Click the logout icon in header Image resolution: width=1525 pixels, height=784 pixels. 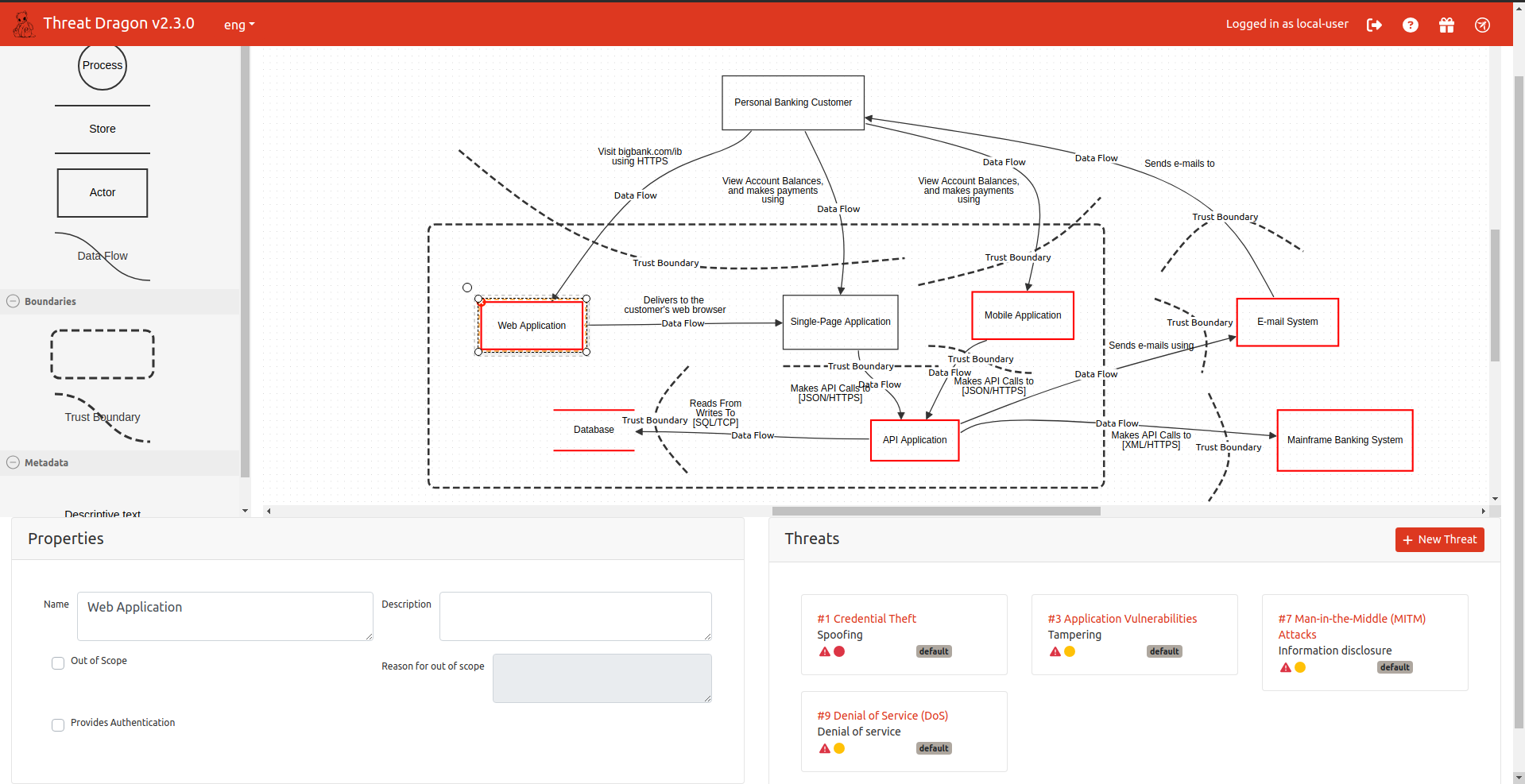pyautogui.click(x=1374, y=25)
